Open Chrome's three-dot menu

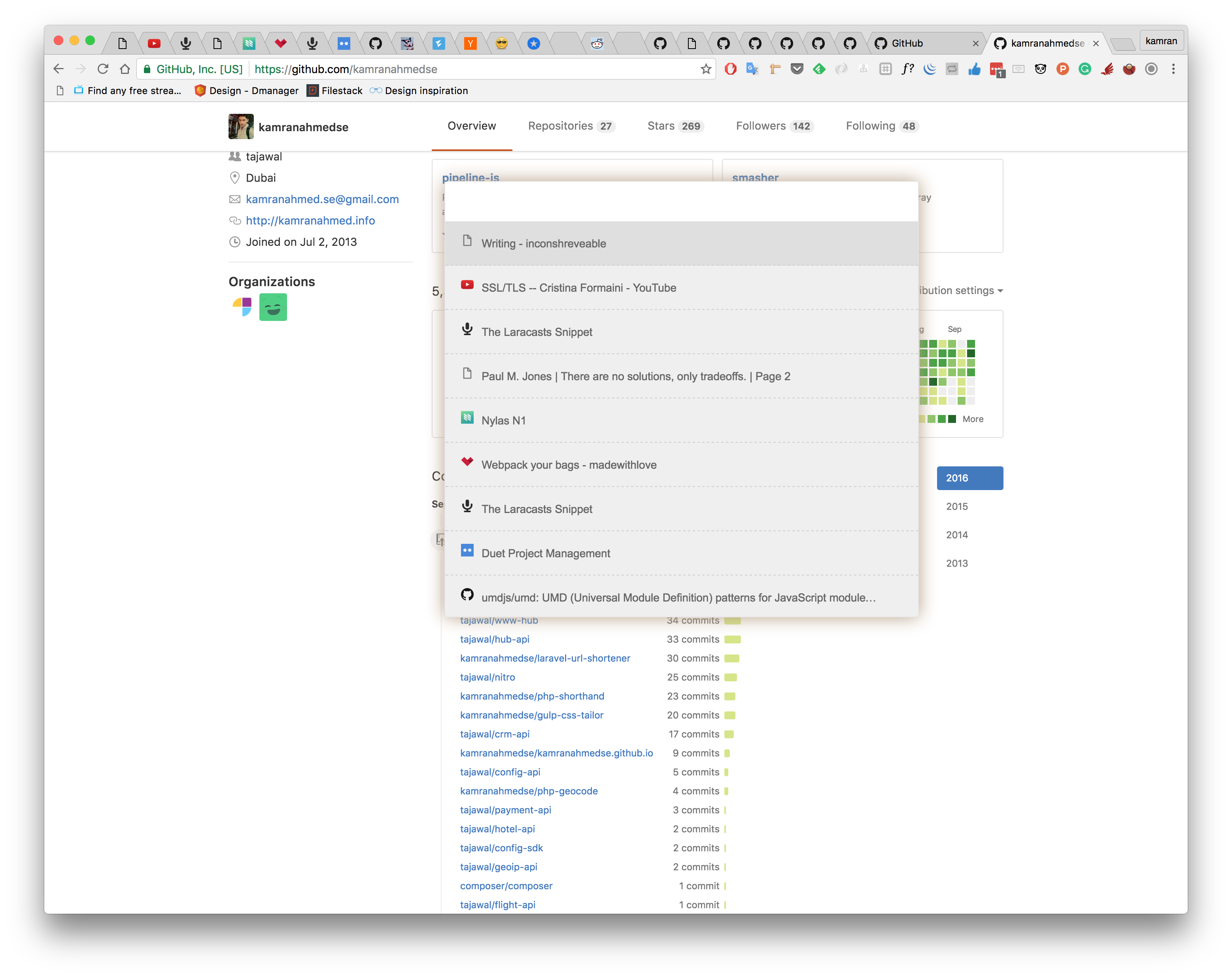(1173, 68)
